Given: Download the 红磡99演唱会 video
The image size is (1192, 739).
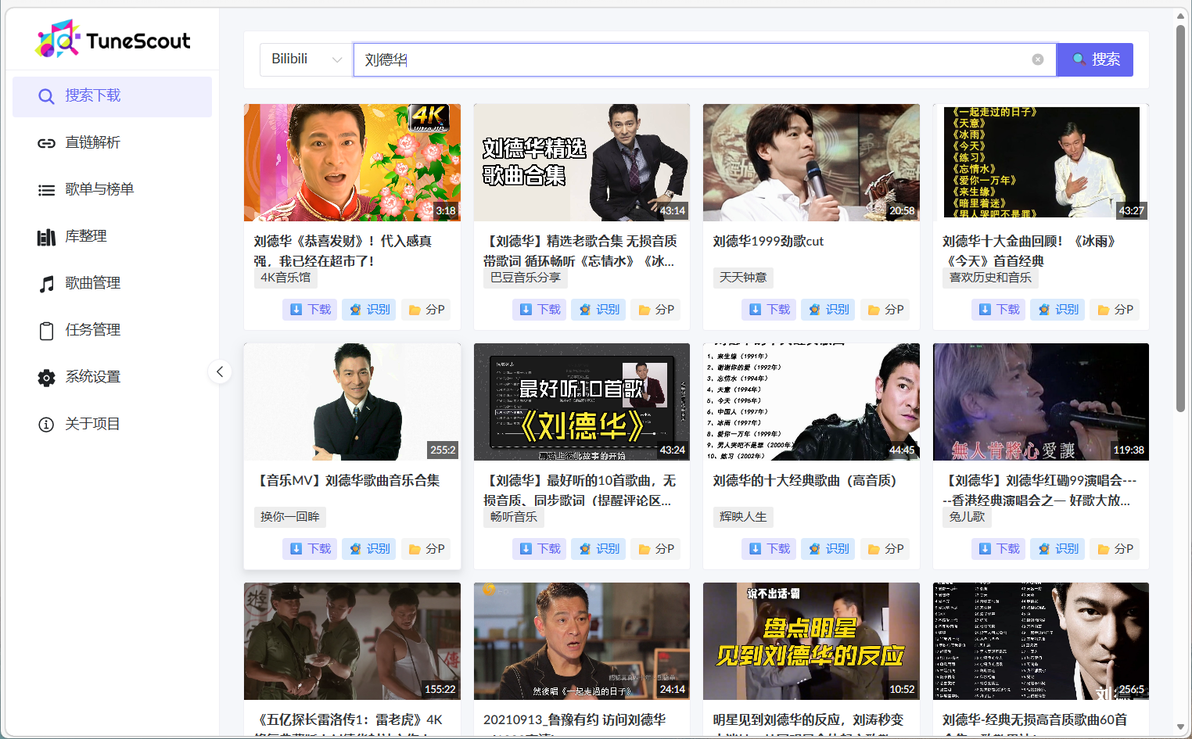Looking at the screenshot, I should (999, 549).
